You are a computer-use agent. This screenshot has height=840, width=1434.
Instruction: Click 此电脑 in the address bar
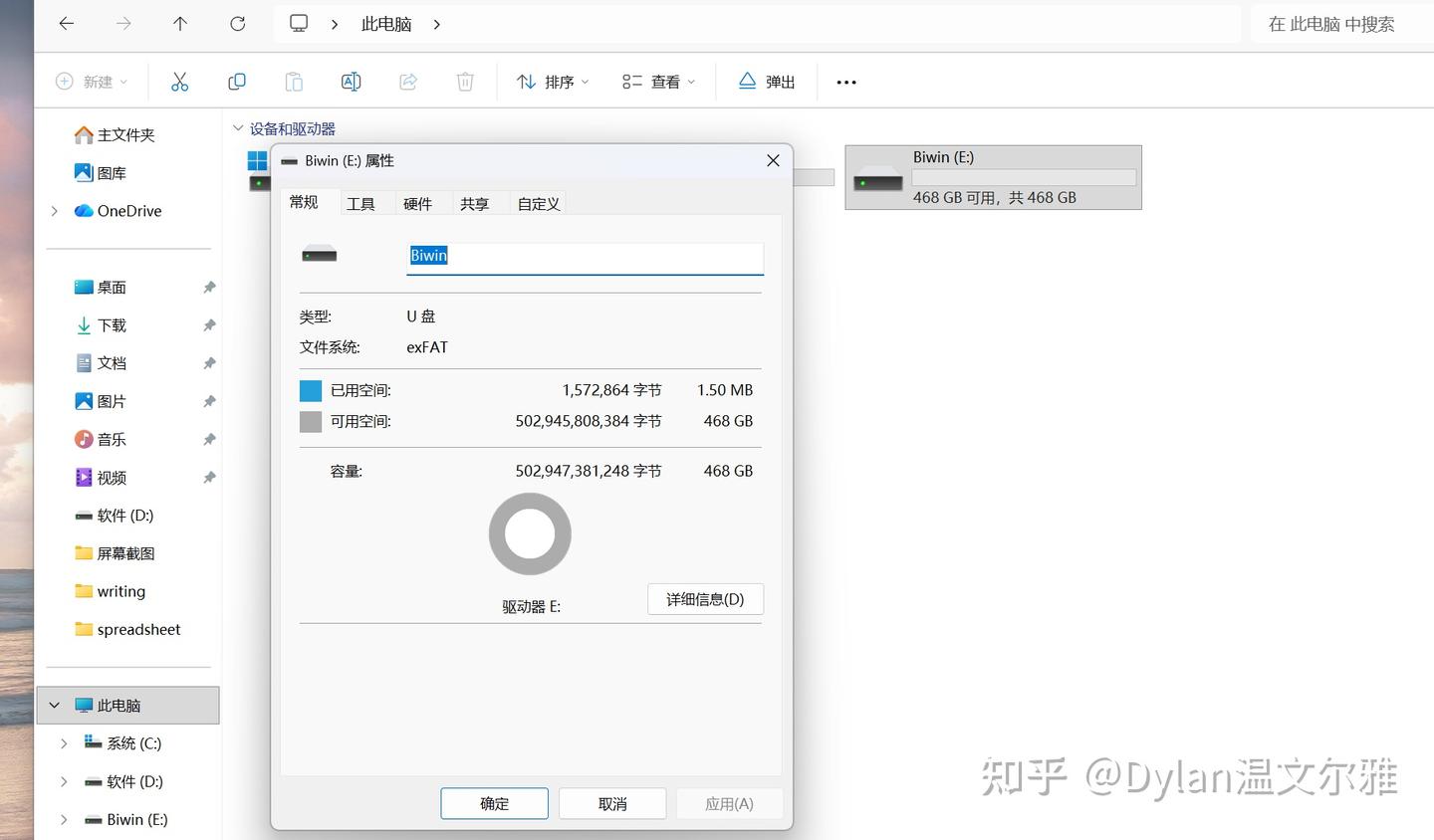point(386,24)
